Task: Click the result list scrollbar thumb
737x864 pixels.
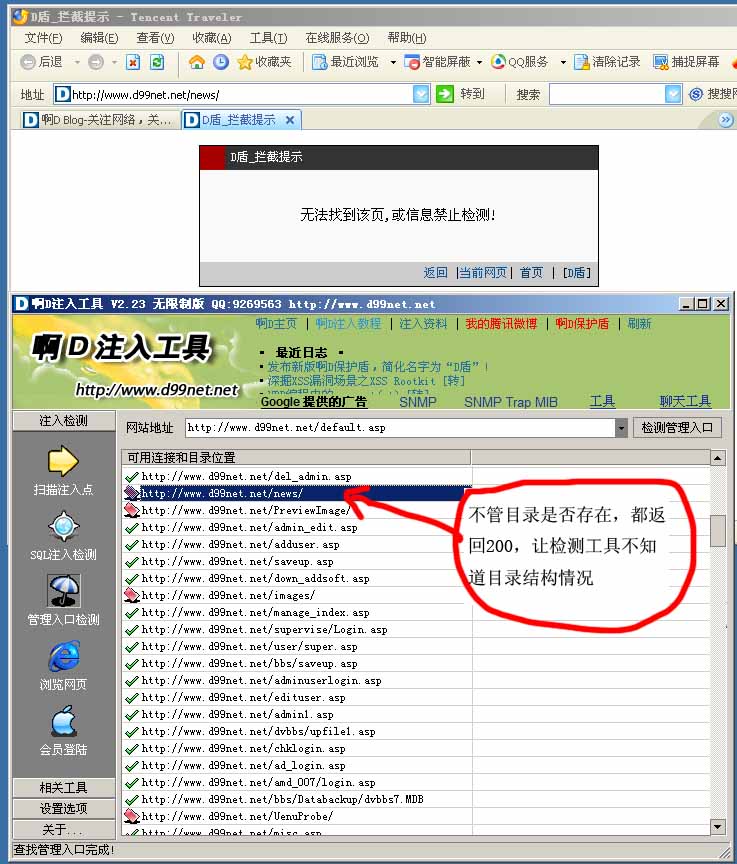Action: point(718,530)
